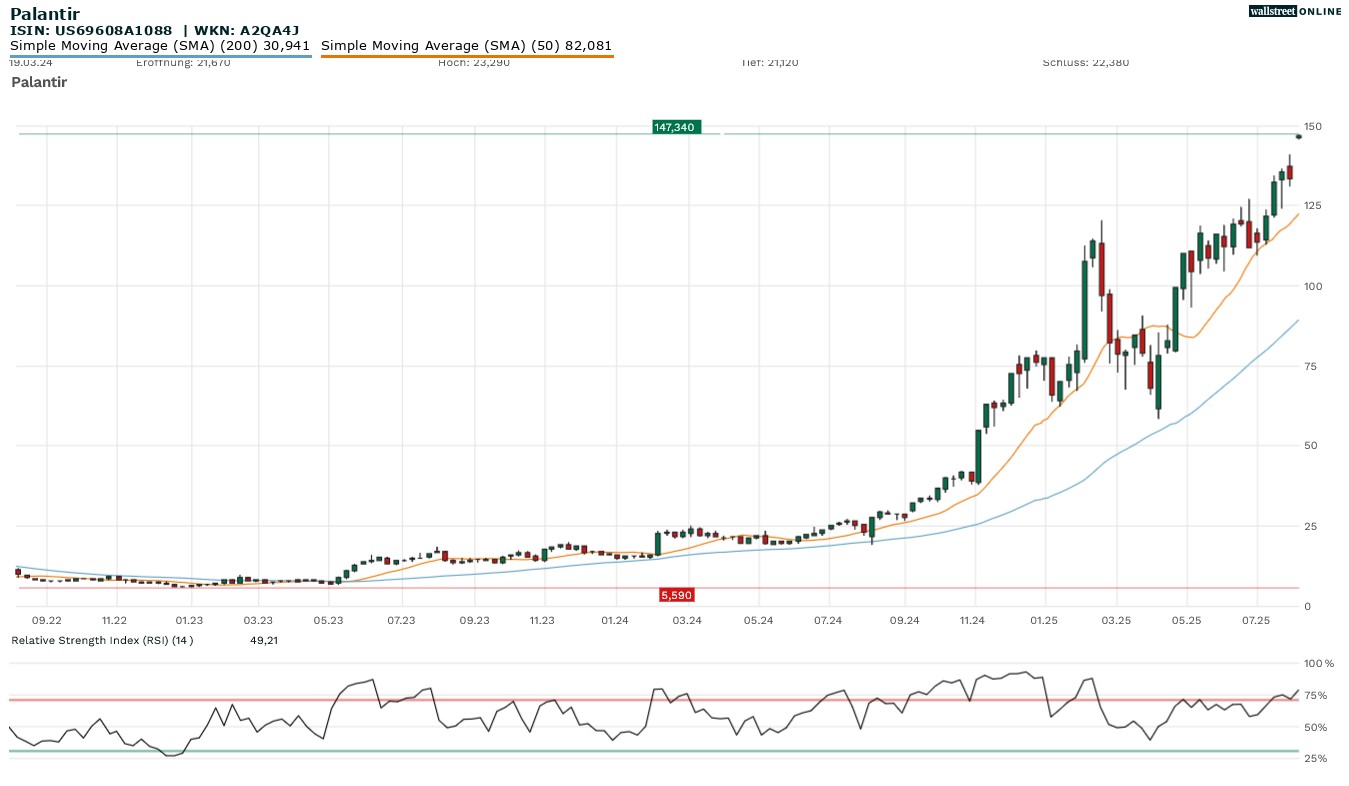Click the 11.24 date axis label

pos(971,621)
